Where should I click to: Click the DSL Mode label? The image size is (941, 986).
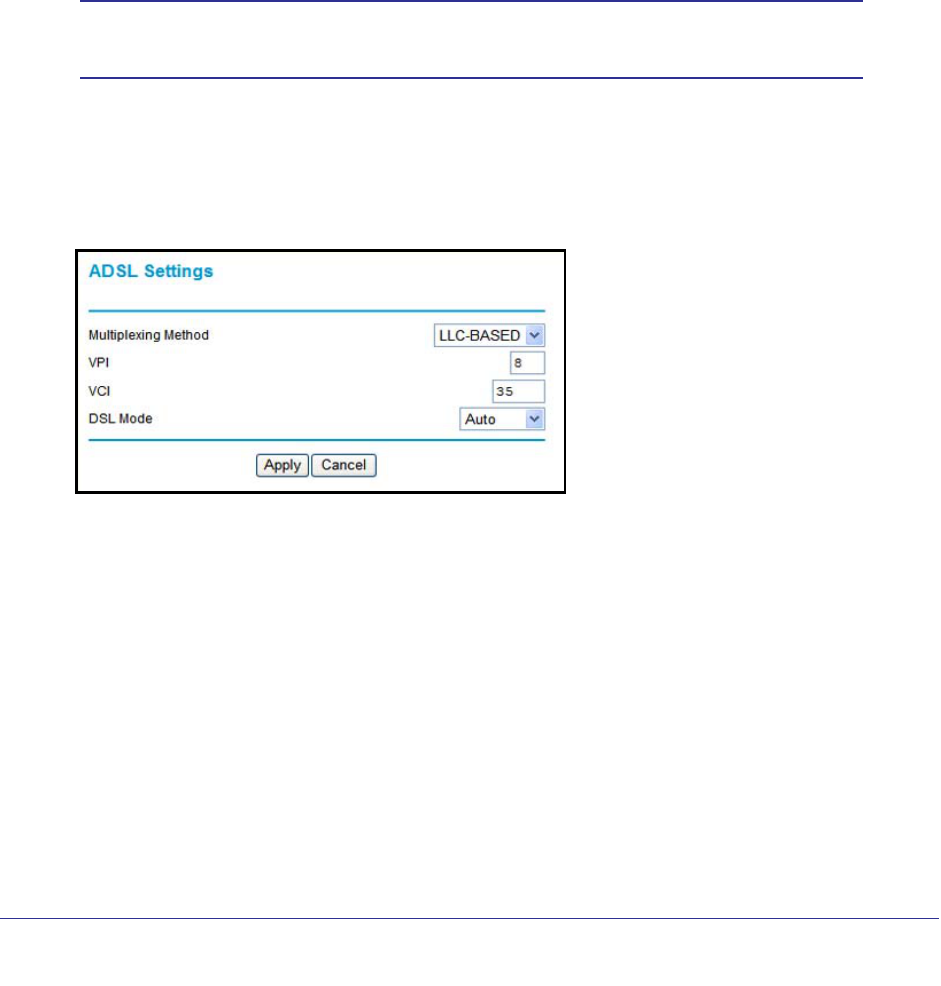(121, 419)
